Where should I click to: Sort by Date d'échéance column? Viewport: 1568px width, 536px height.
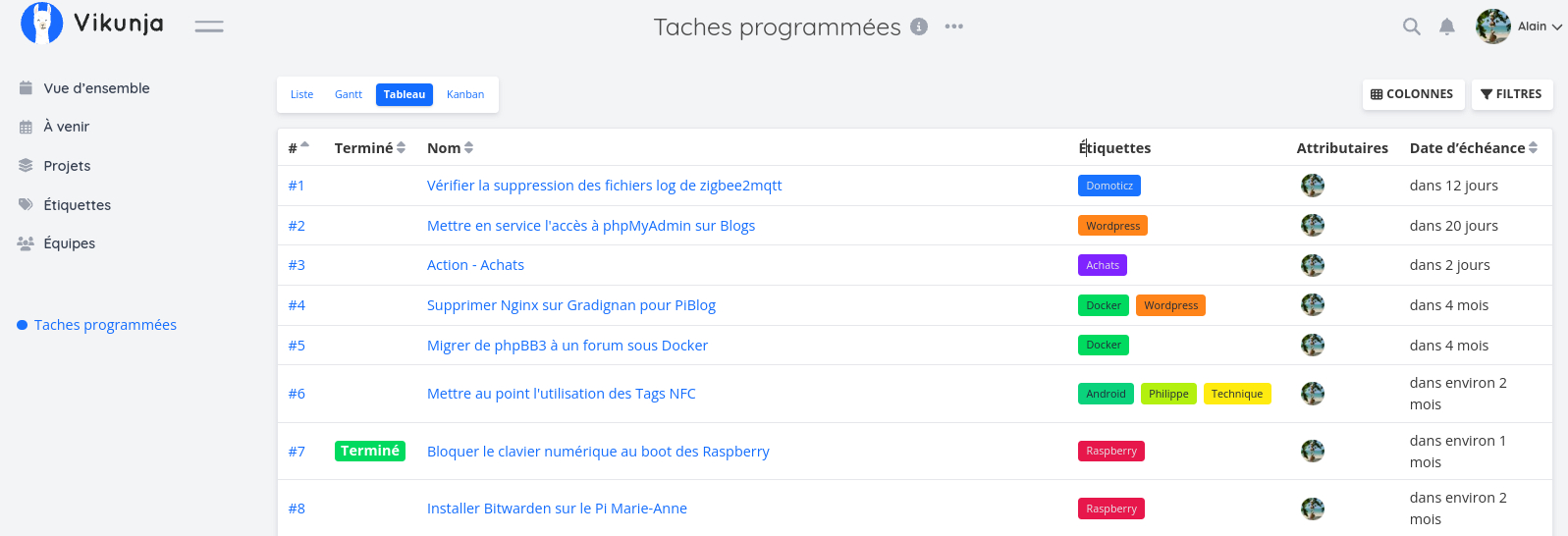[x=1473, y=148]
